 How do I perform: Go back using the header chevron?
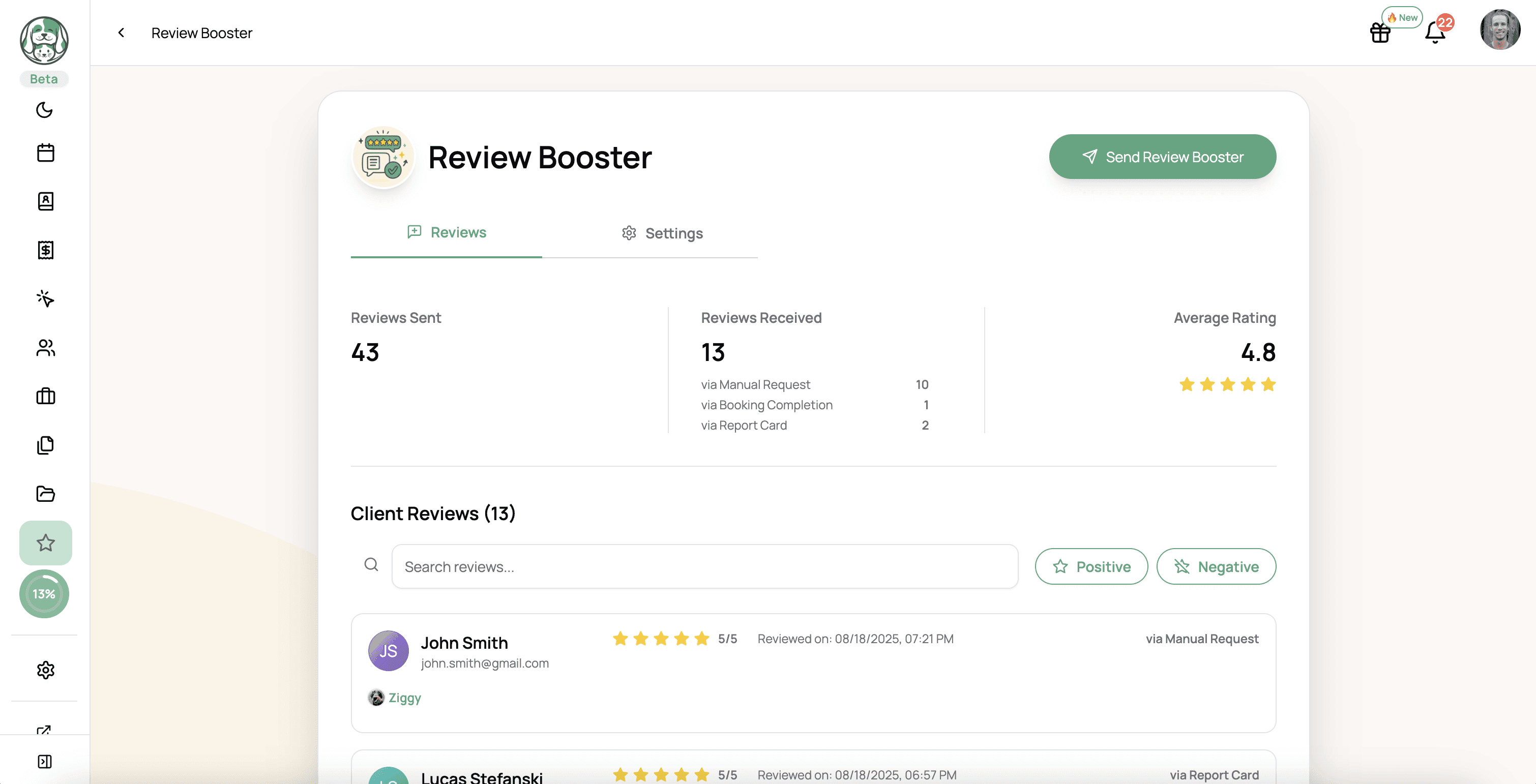point(121,33)
